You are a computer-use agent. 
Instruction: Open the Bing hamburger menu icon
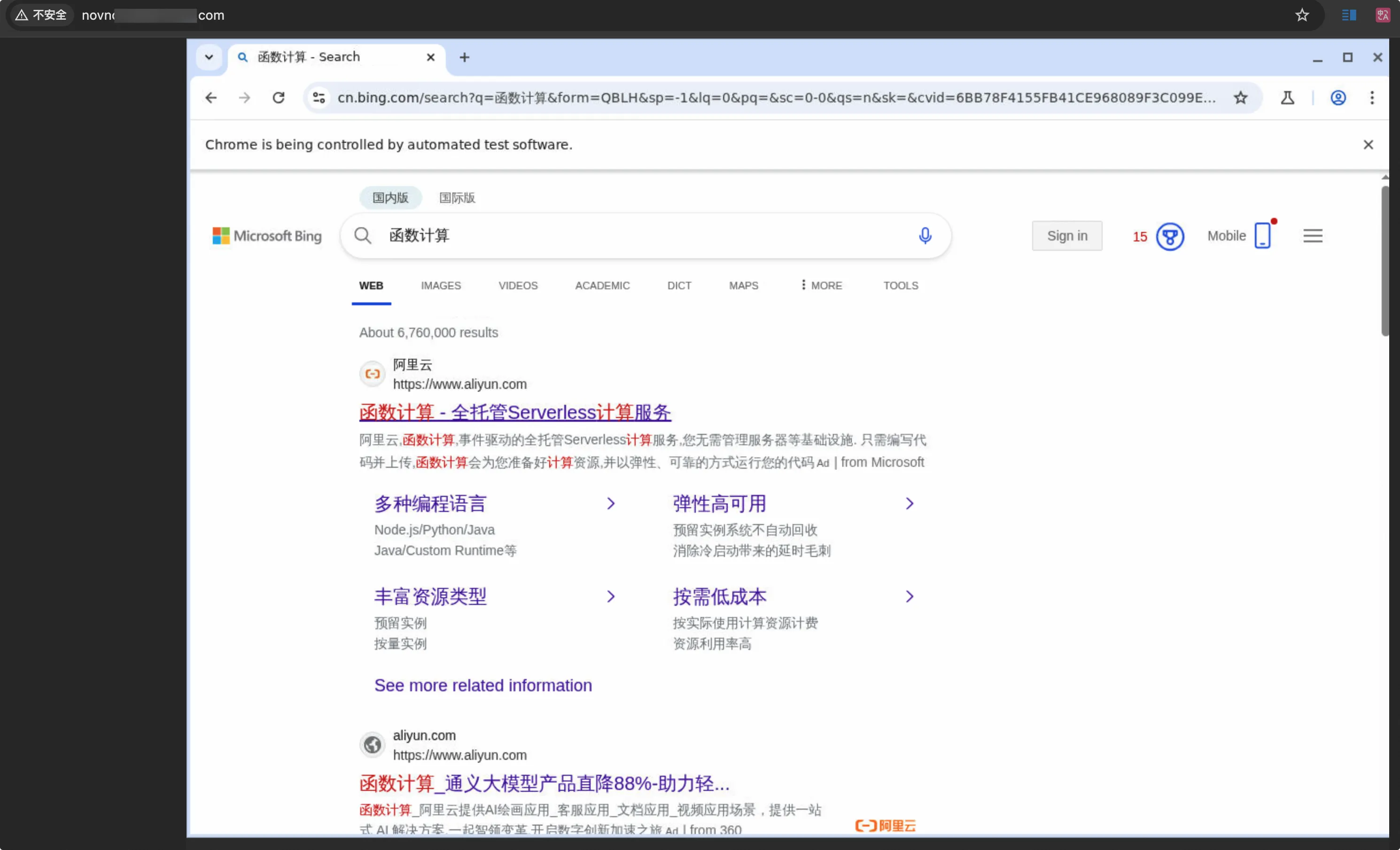1313,235
